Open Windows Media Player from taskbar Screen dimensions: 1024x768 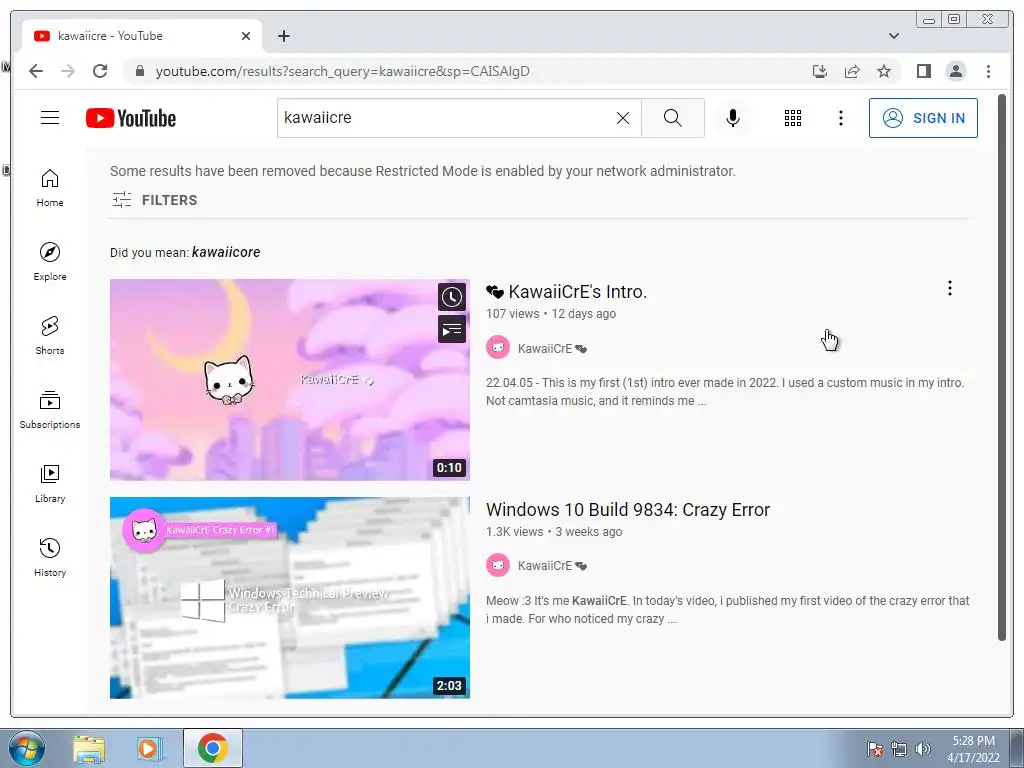pyautogui.click(x=149, y=748)
